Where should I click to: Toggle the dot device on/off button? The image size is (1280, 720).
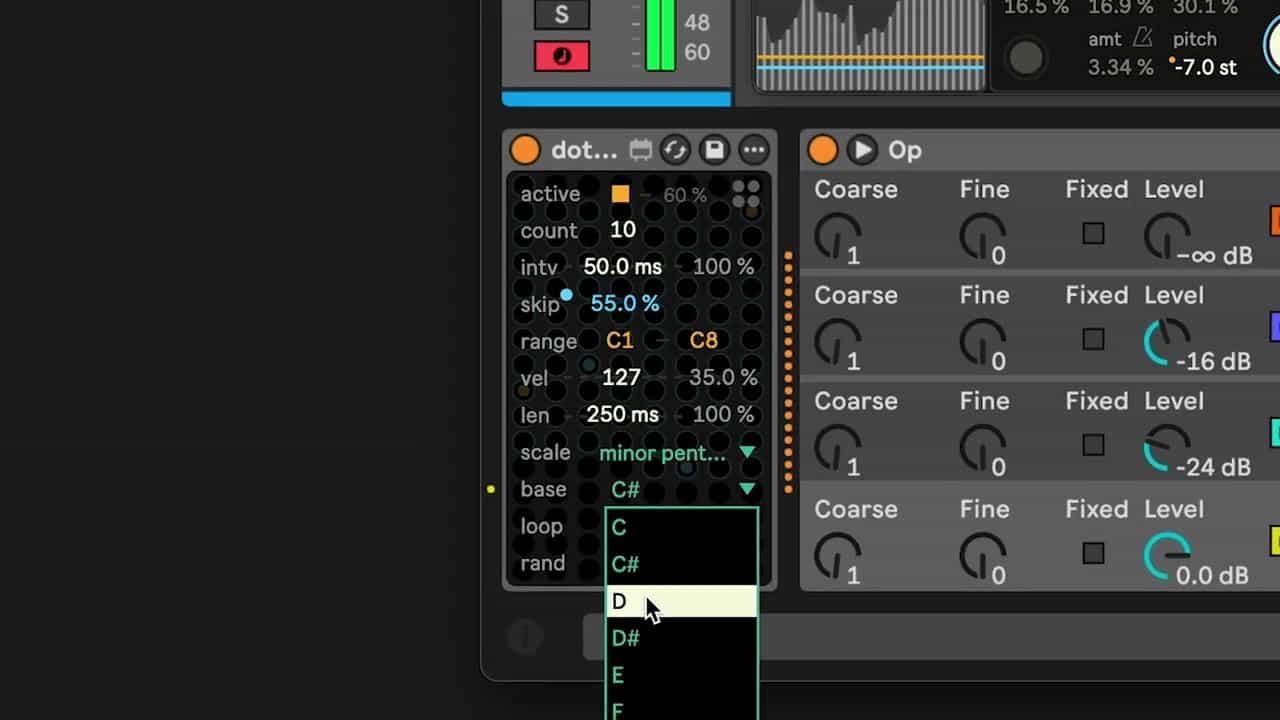[x=525, y=150]
